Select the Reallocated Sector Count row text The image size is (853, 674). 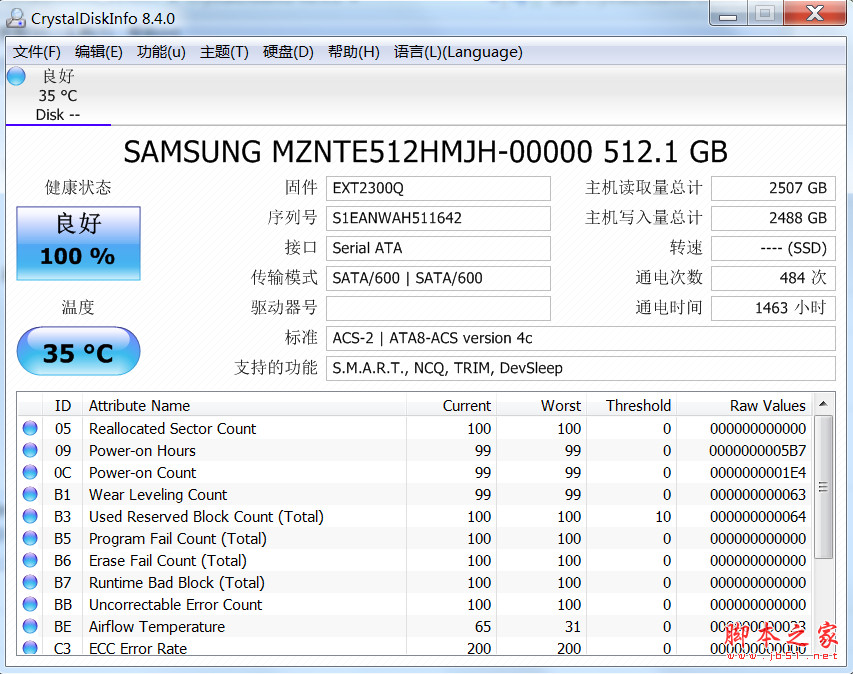[172, 429]
